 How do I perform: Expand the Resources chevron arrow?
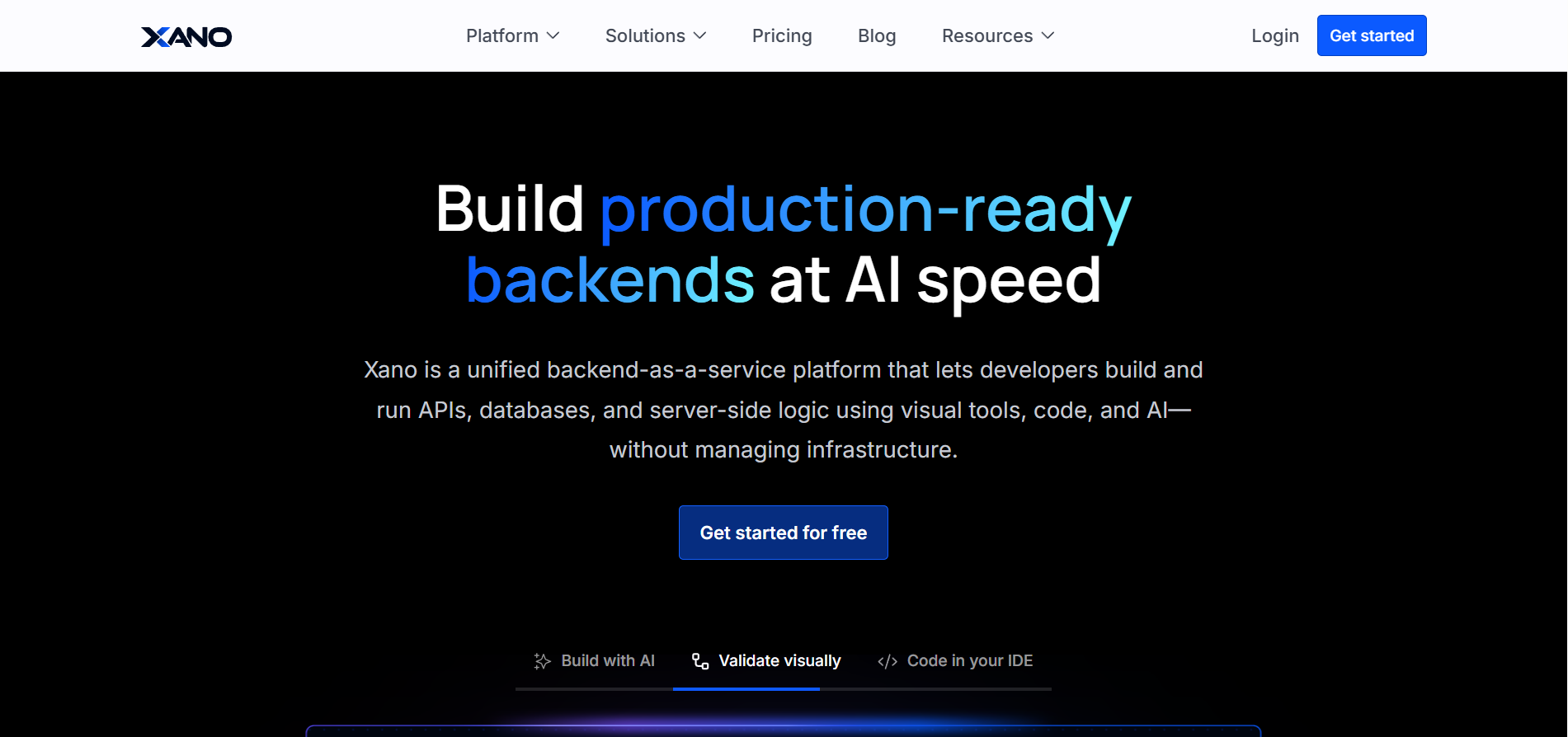click(1048, 35)
